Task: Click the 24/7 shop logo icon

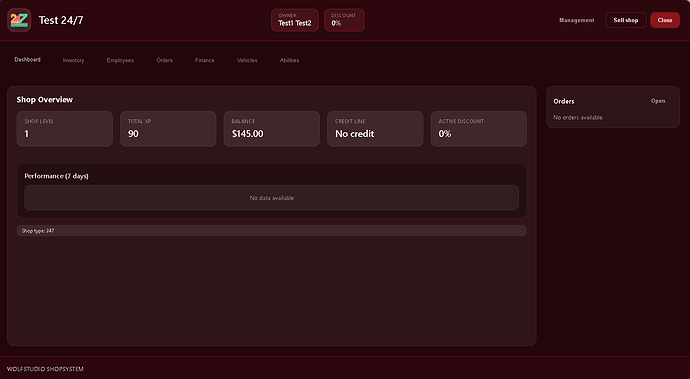Action: pyautogui.click(x=19, y=20)
